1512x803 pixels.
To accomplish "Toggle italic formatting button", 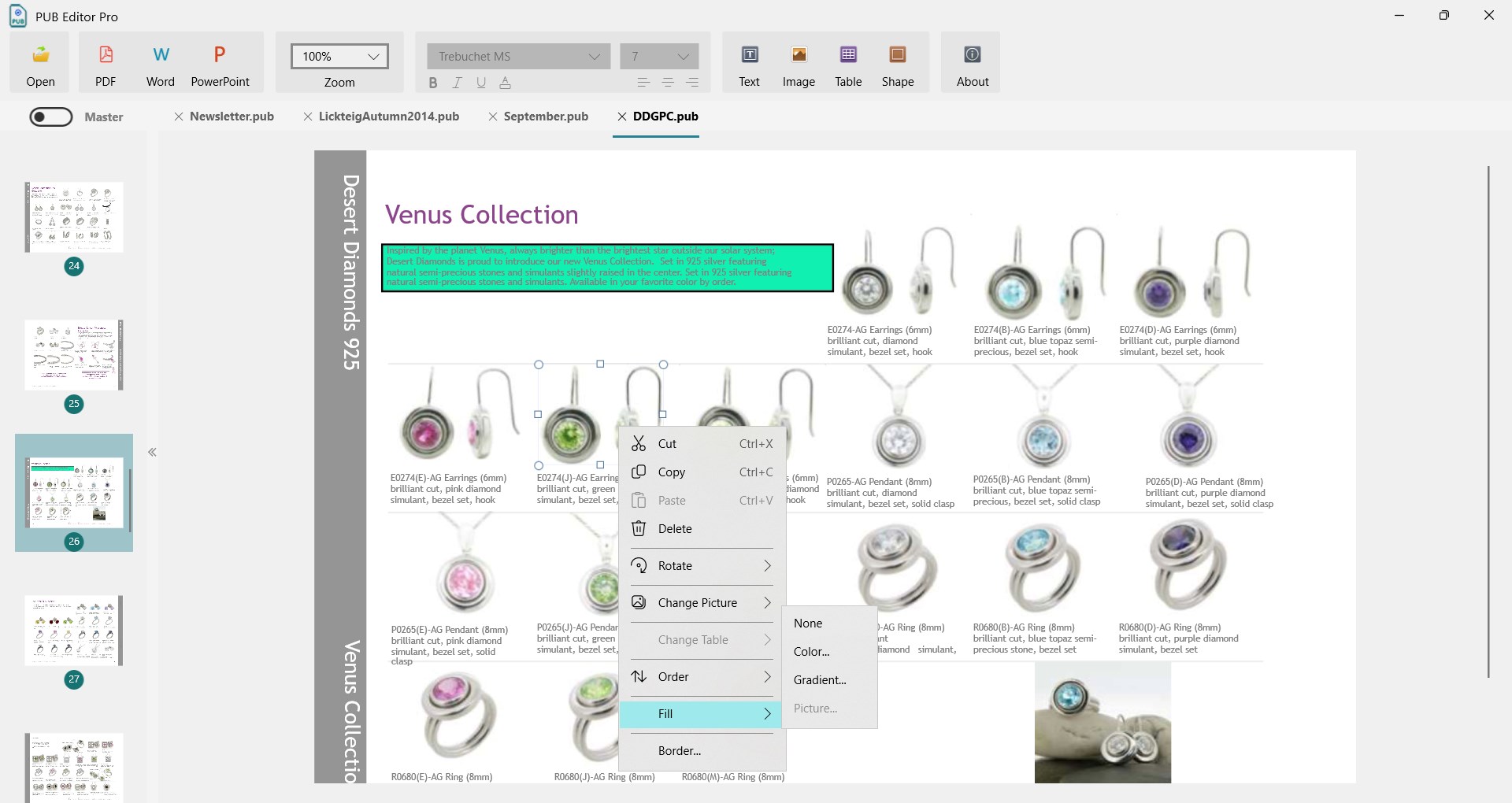I will pos(457,83).
